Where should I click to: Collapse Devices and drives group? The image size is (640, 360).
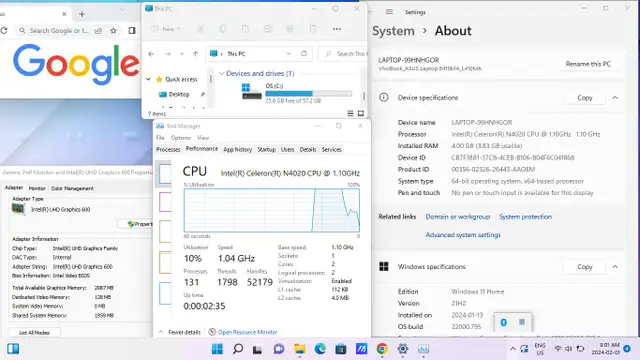pos(221,73)
